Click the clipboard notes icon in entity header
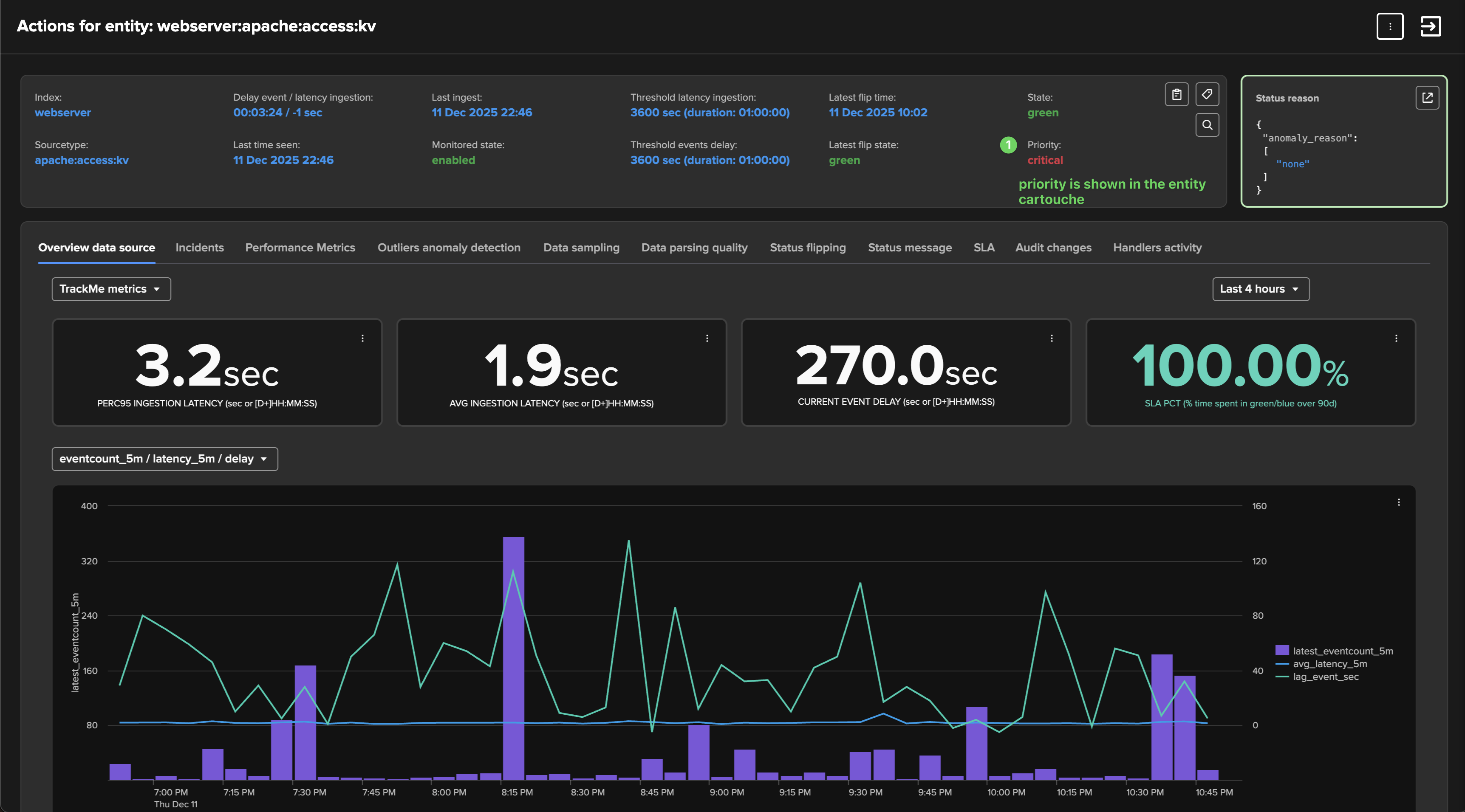This screenshot has height=812, width=1465. pyautogui.click(x=1177, y=94)
